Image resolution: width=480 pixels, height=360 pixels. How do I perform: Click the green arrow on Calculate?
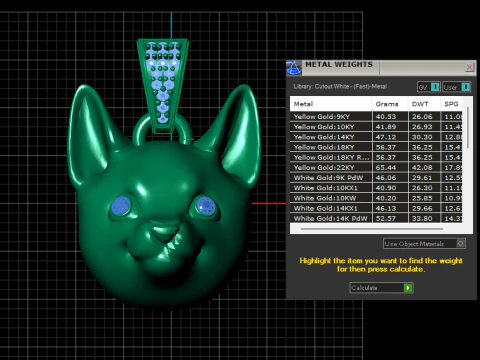click(408, 288)
